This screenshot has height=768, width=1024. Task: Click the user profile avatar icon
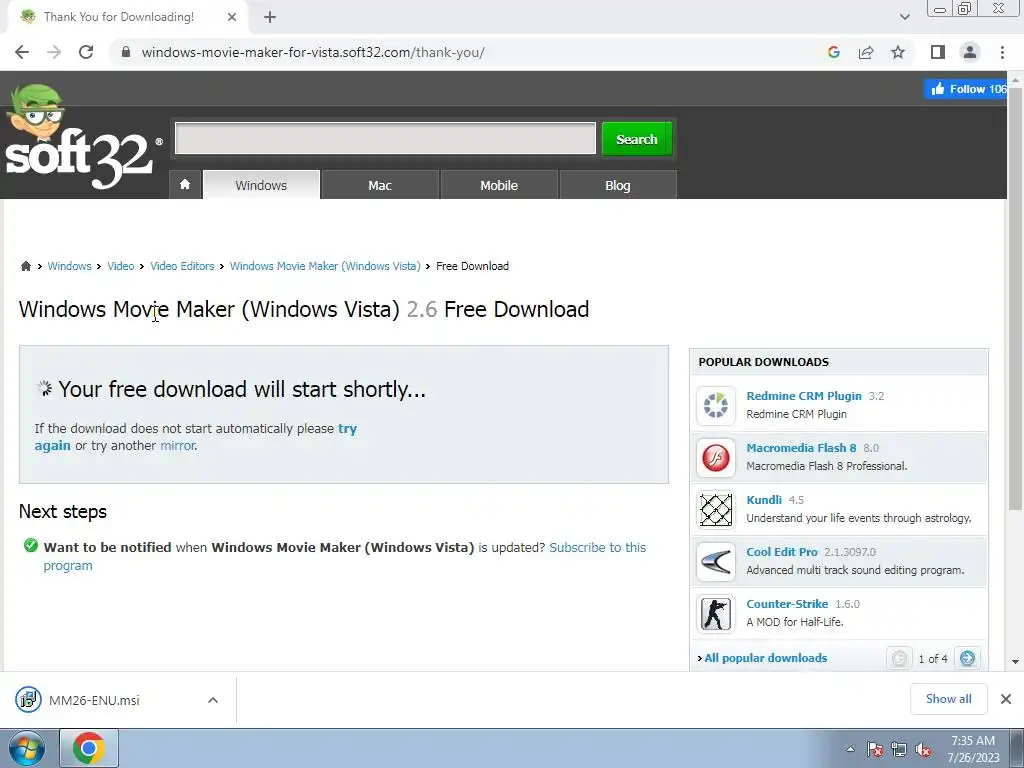click(x=970, y=52)
